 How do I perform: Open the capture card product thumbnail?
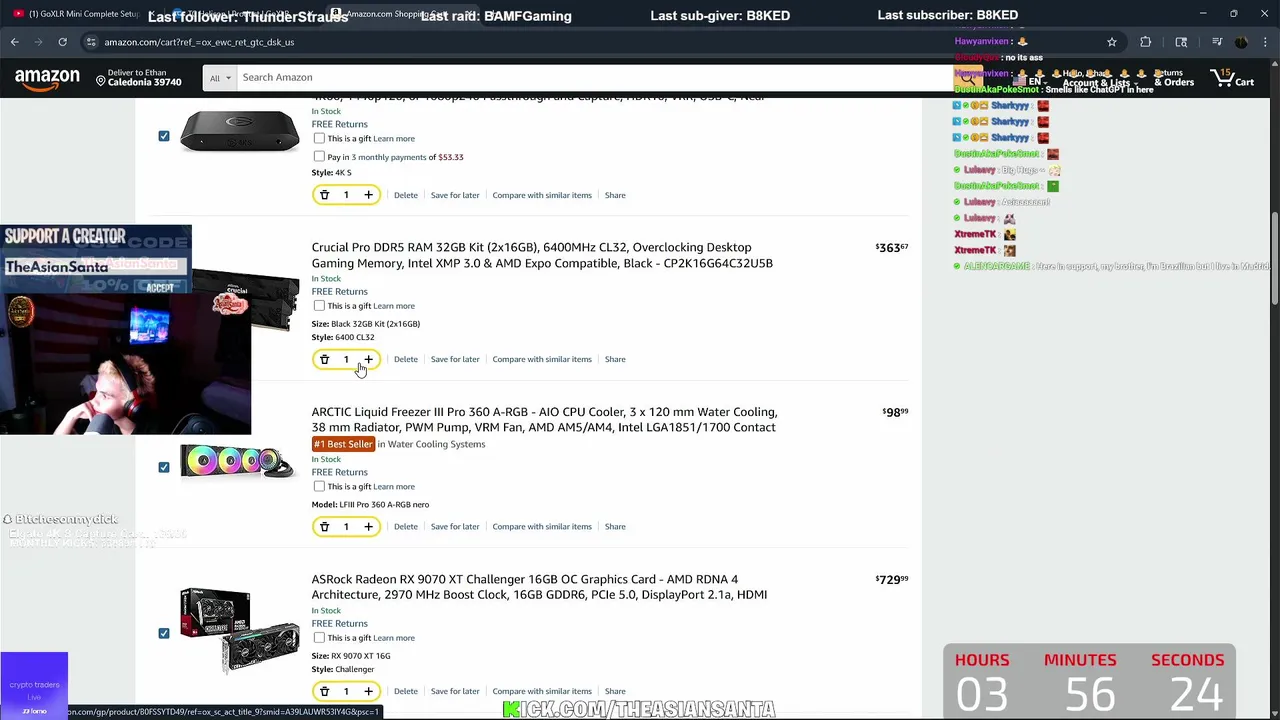point(240,132)
